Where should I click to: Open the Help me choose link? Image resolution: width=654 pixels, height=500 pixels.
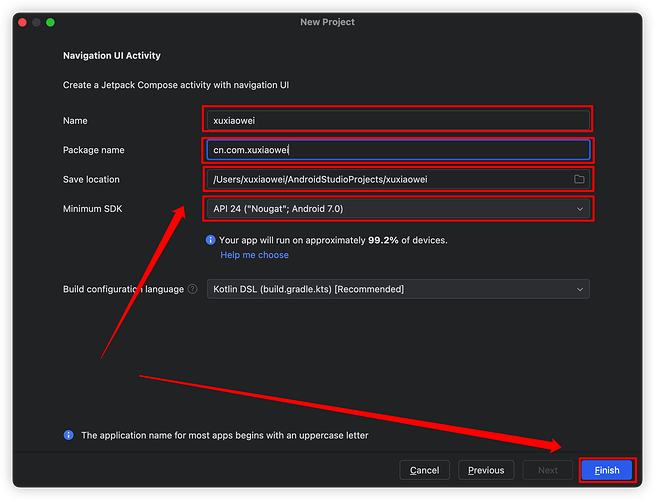pos(254,255)
